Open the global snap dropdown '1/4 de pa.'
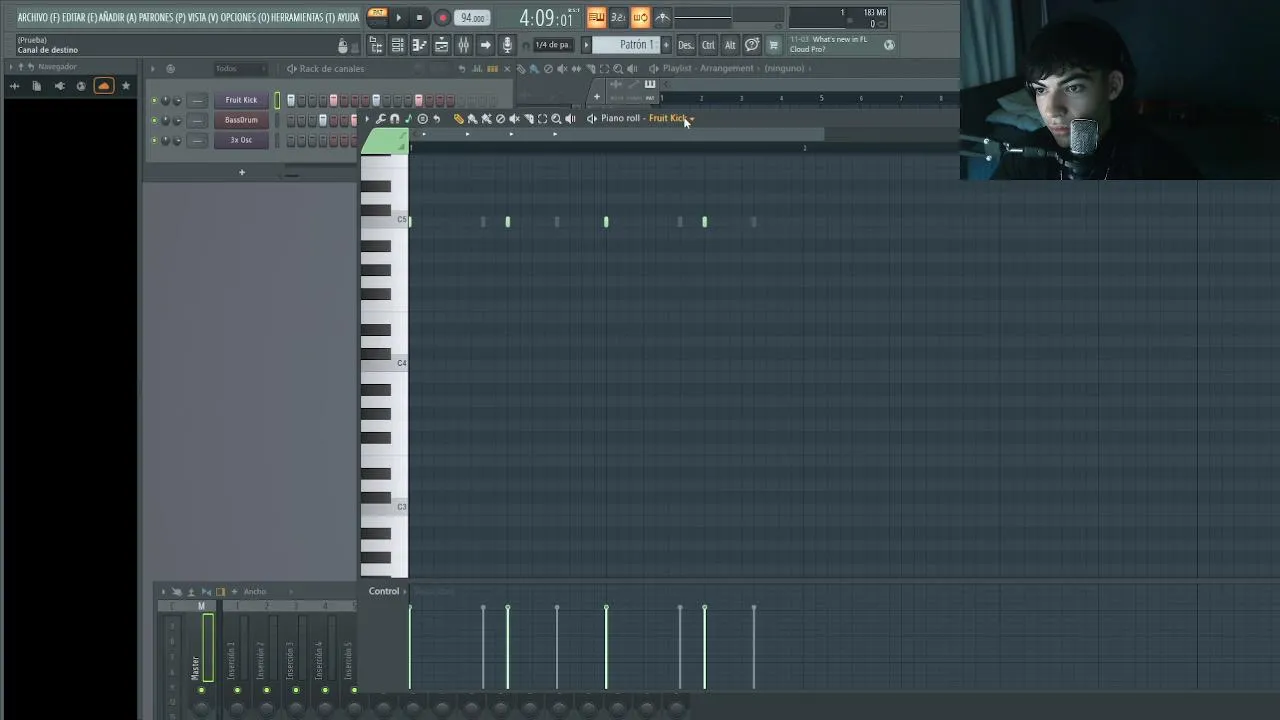This screenshot has height=720, width=1280. tap(552, 45)
